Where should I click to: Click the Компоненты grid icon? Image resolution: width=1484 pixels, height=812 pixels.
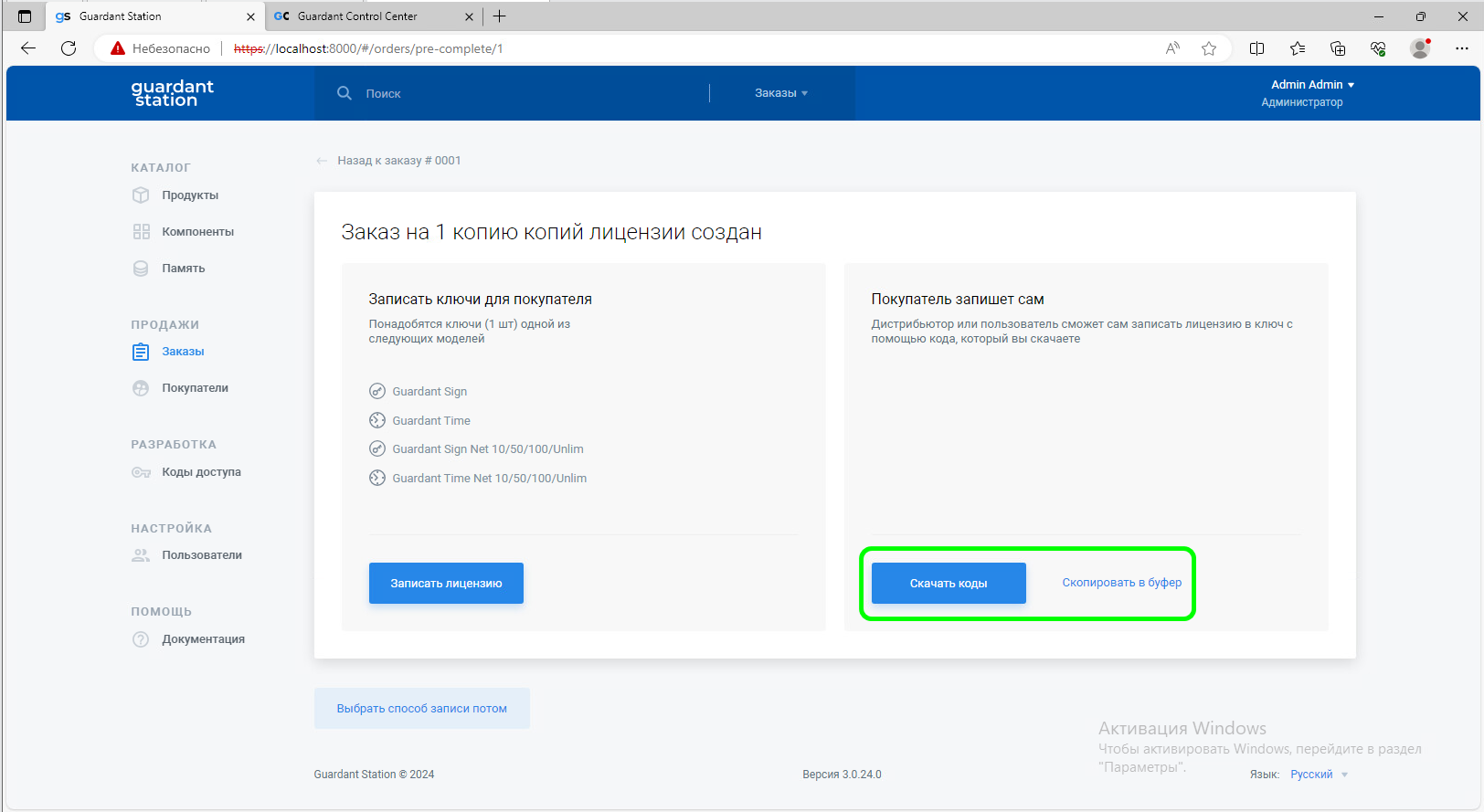click(x=141, y=232)
